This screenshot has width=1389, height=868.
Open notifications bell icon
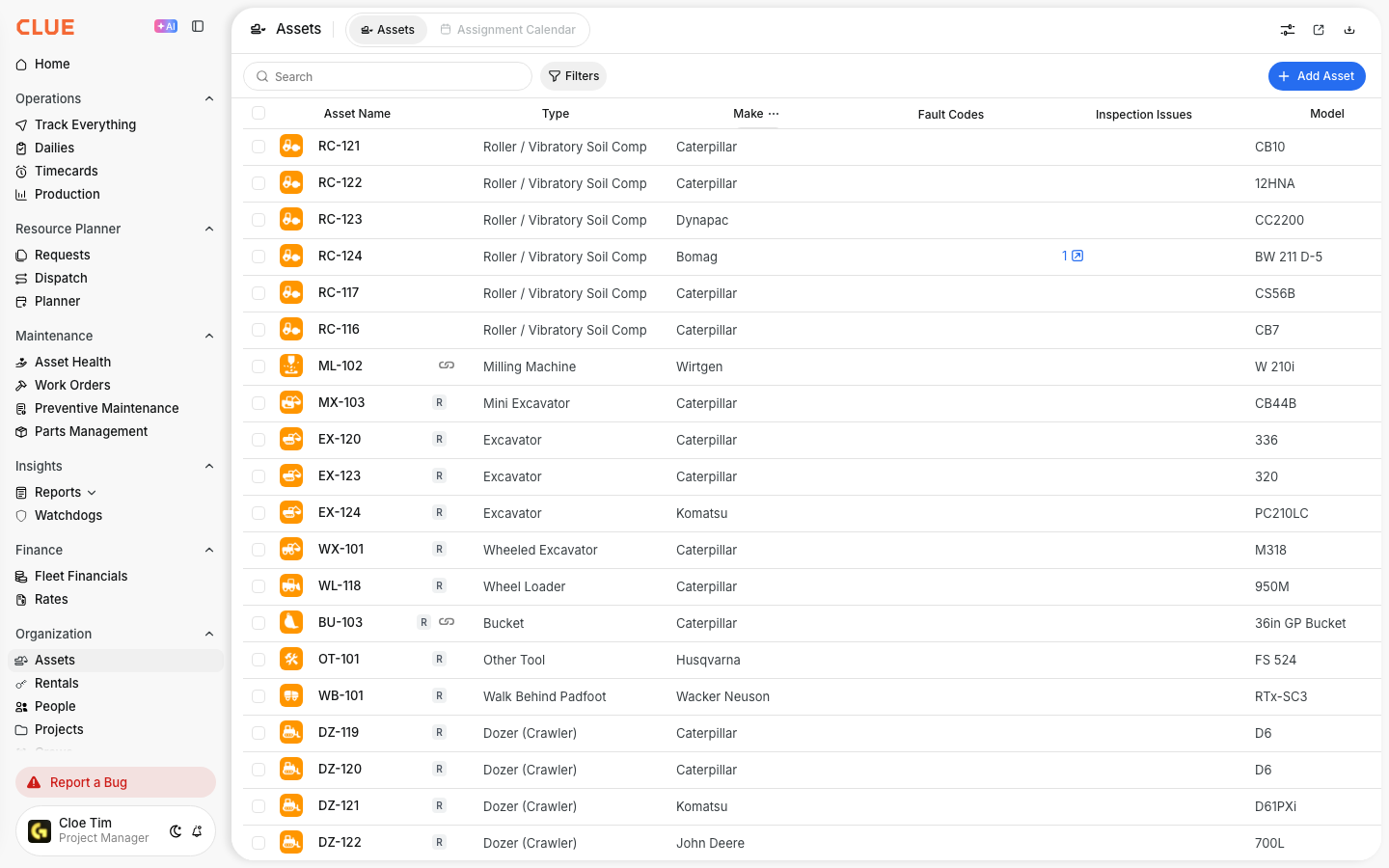(197, 831)
